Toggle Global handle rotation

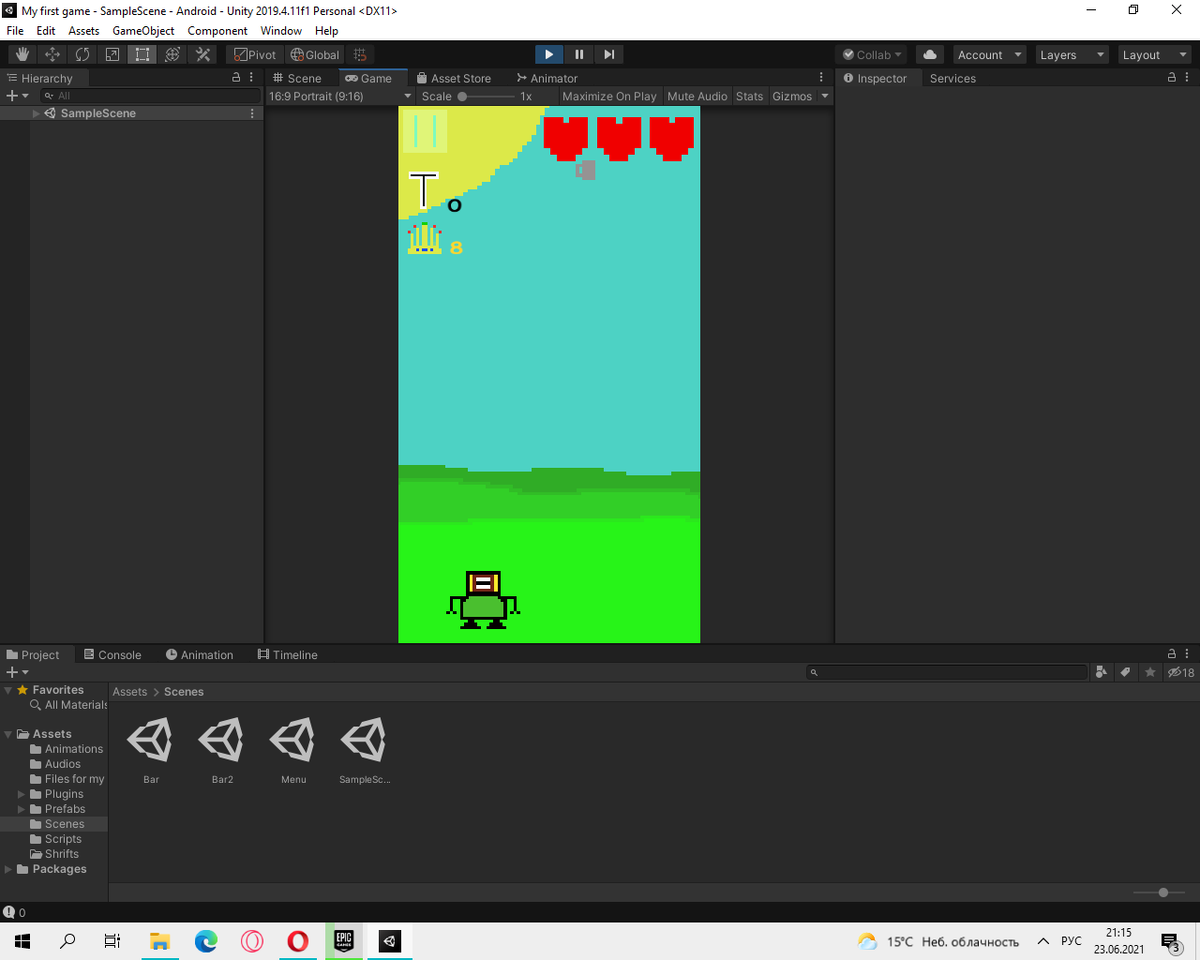pos(315,55)
